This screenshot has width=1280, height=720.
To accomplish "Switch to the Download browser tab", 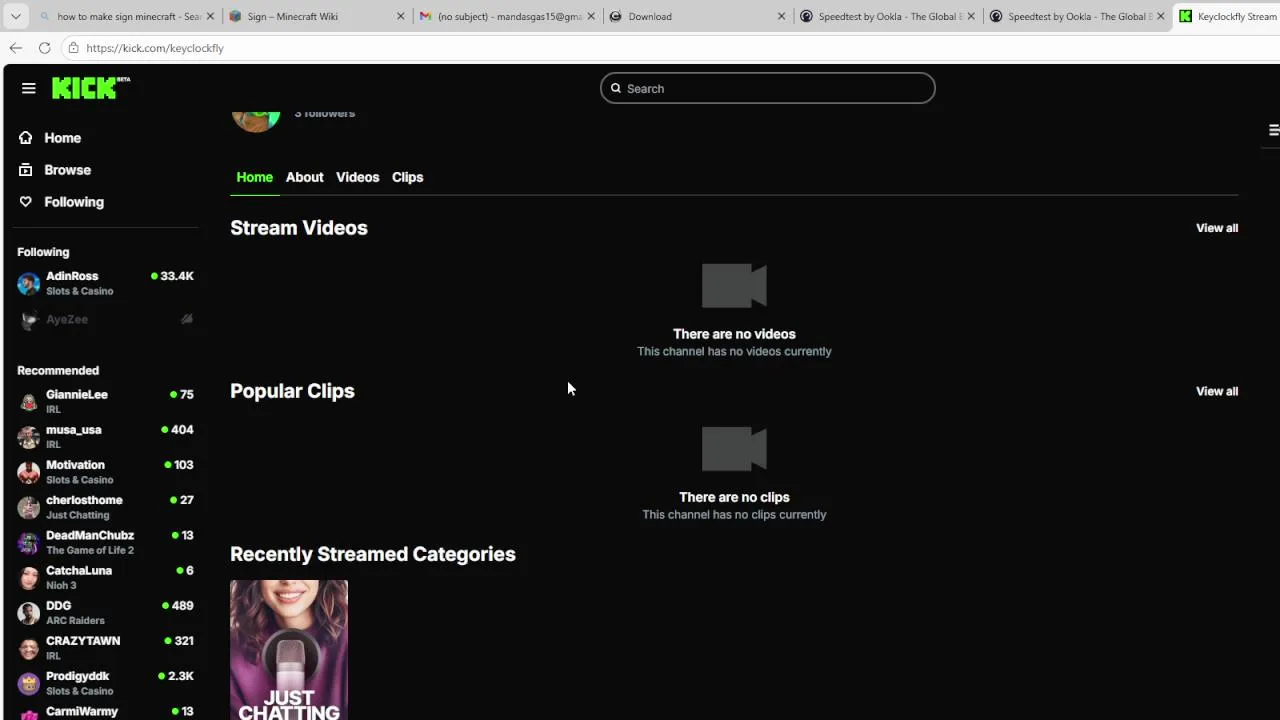I will 696,16.
